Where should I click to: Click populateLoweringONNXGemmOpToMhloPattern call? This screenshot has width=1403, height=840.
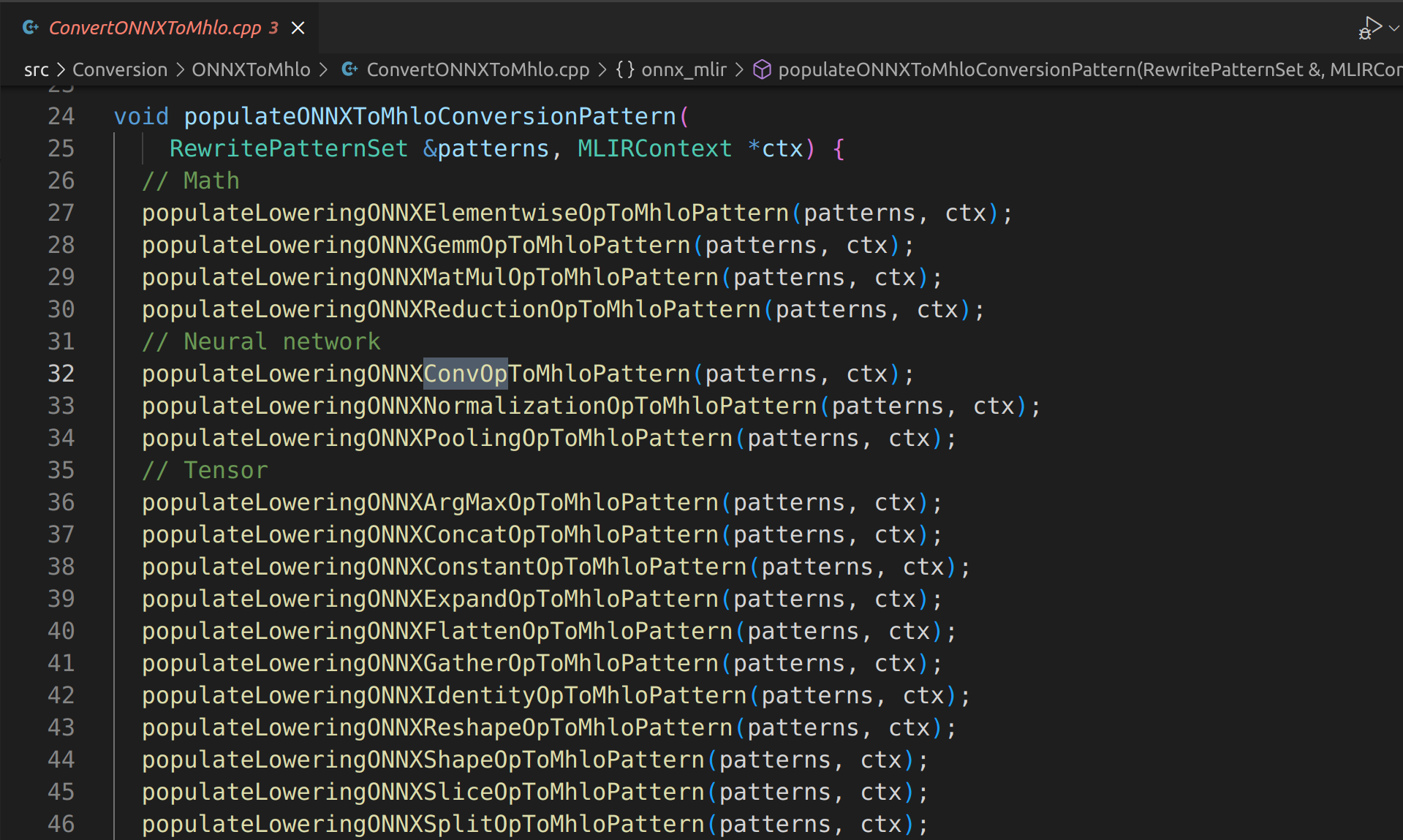click(416, 245)
